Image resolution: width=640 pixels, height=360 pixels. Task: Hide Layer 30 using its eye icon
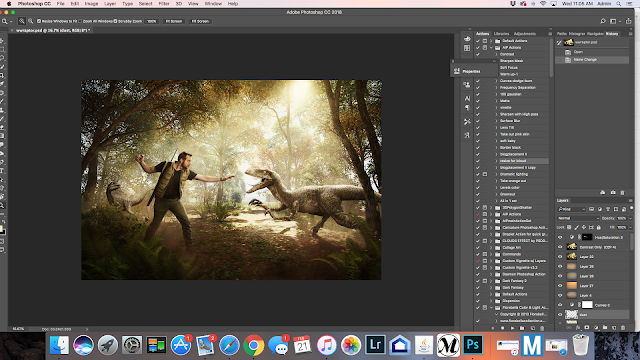coord(560,257)
